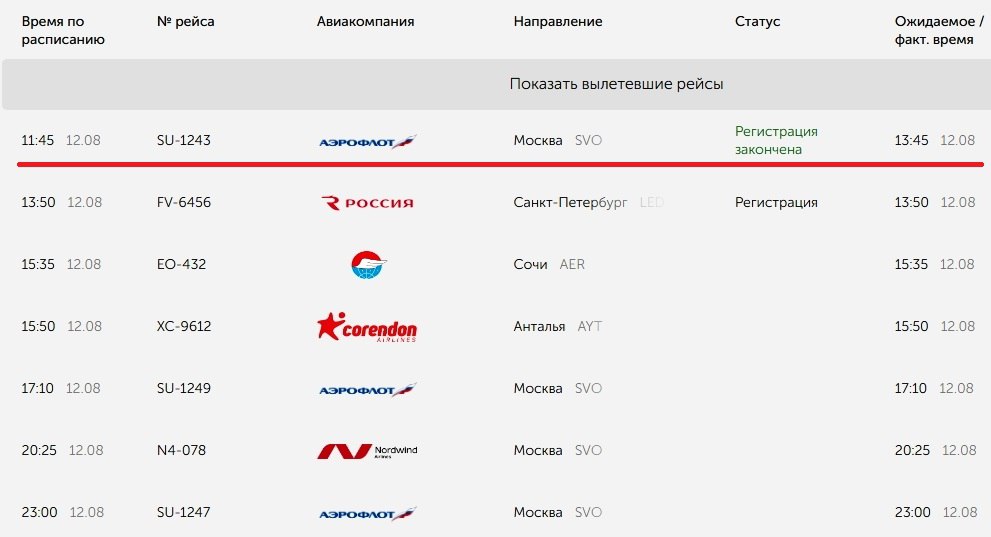The width and height of the screenshot is (991, 537).
Task: Click the 'Время по расписанию' column header
Action: (x=63, y=30)
